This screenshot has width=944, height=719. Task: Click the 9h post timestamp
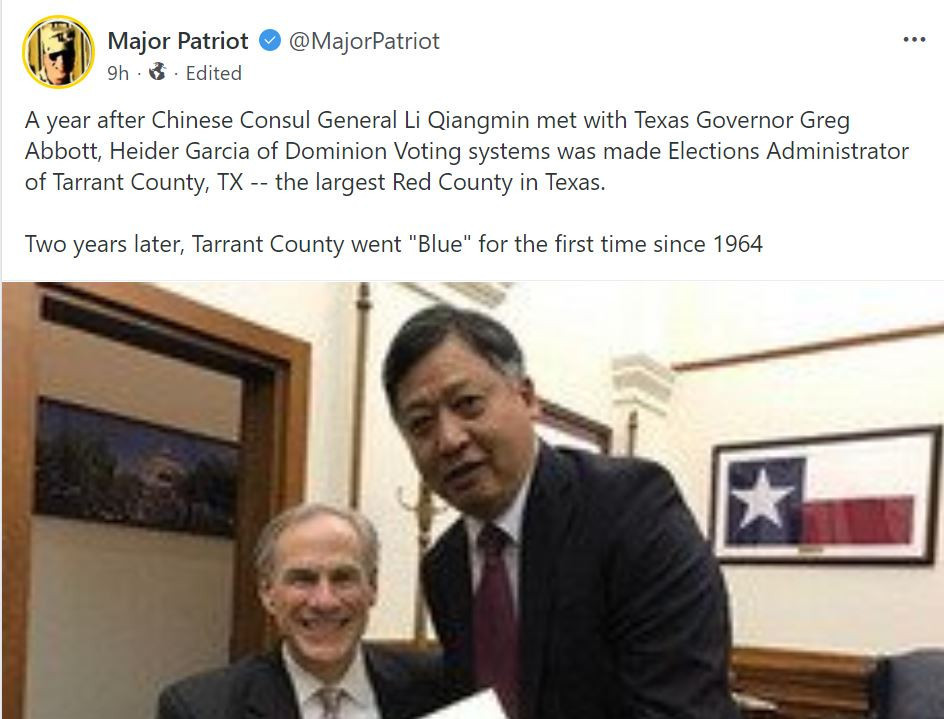pyautogui.click(x=118, y=73)
